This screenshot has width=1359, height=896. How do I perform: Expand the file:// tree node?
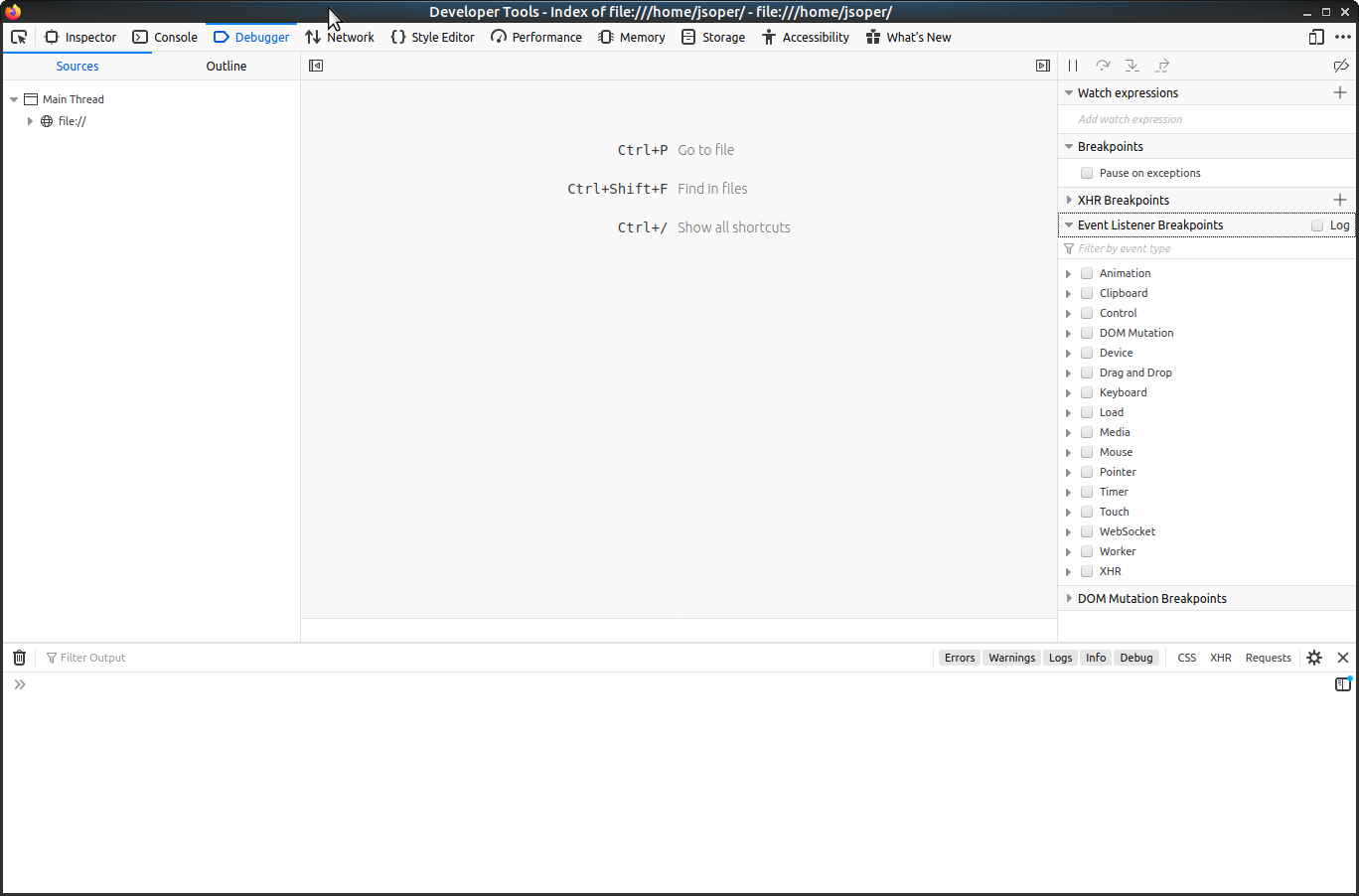(30, 121)
